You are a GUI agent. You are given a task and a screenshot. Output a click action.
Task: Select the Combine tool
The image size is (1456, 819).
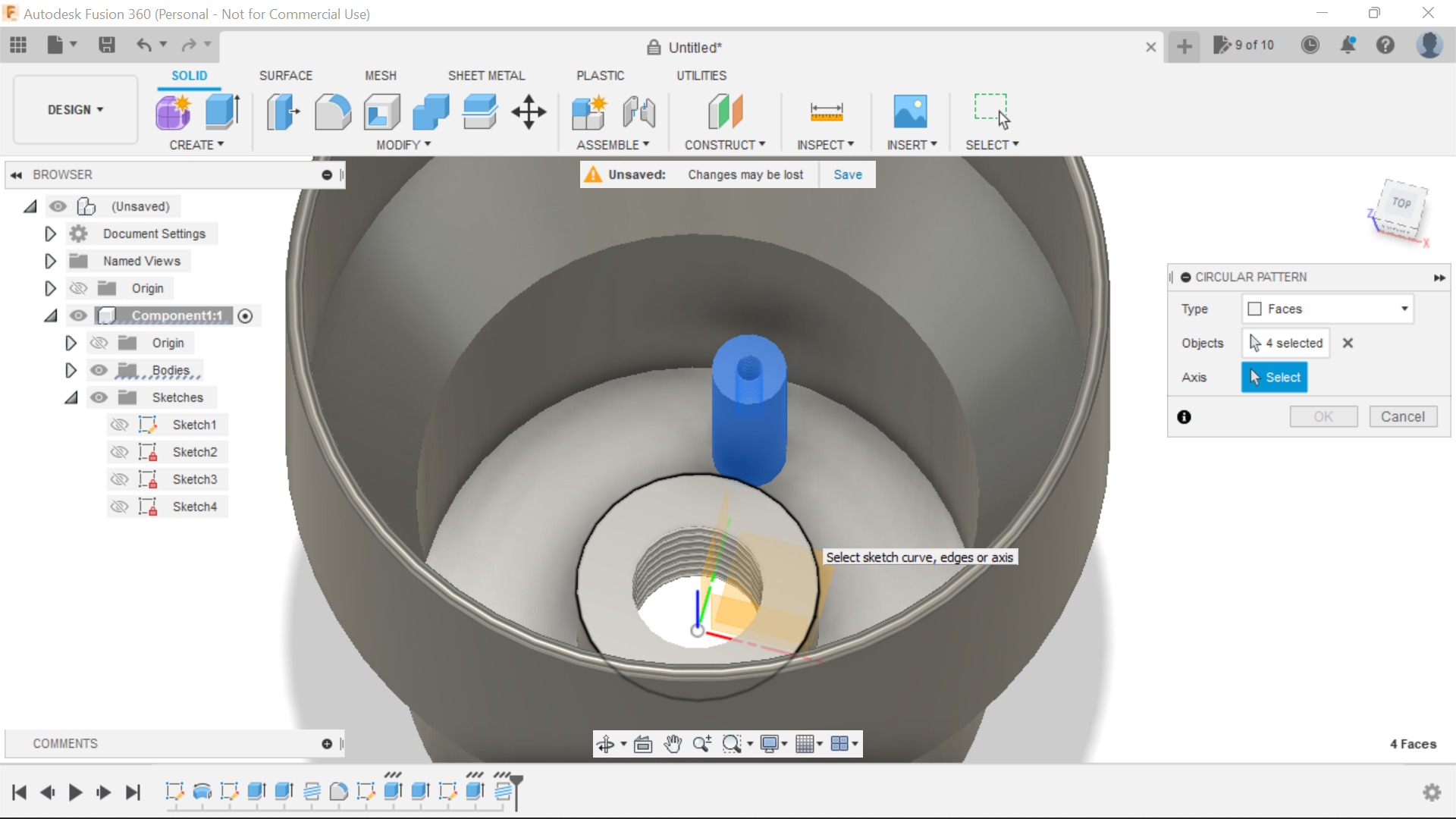coord(431,112)
